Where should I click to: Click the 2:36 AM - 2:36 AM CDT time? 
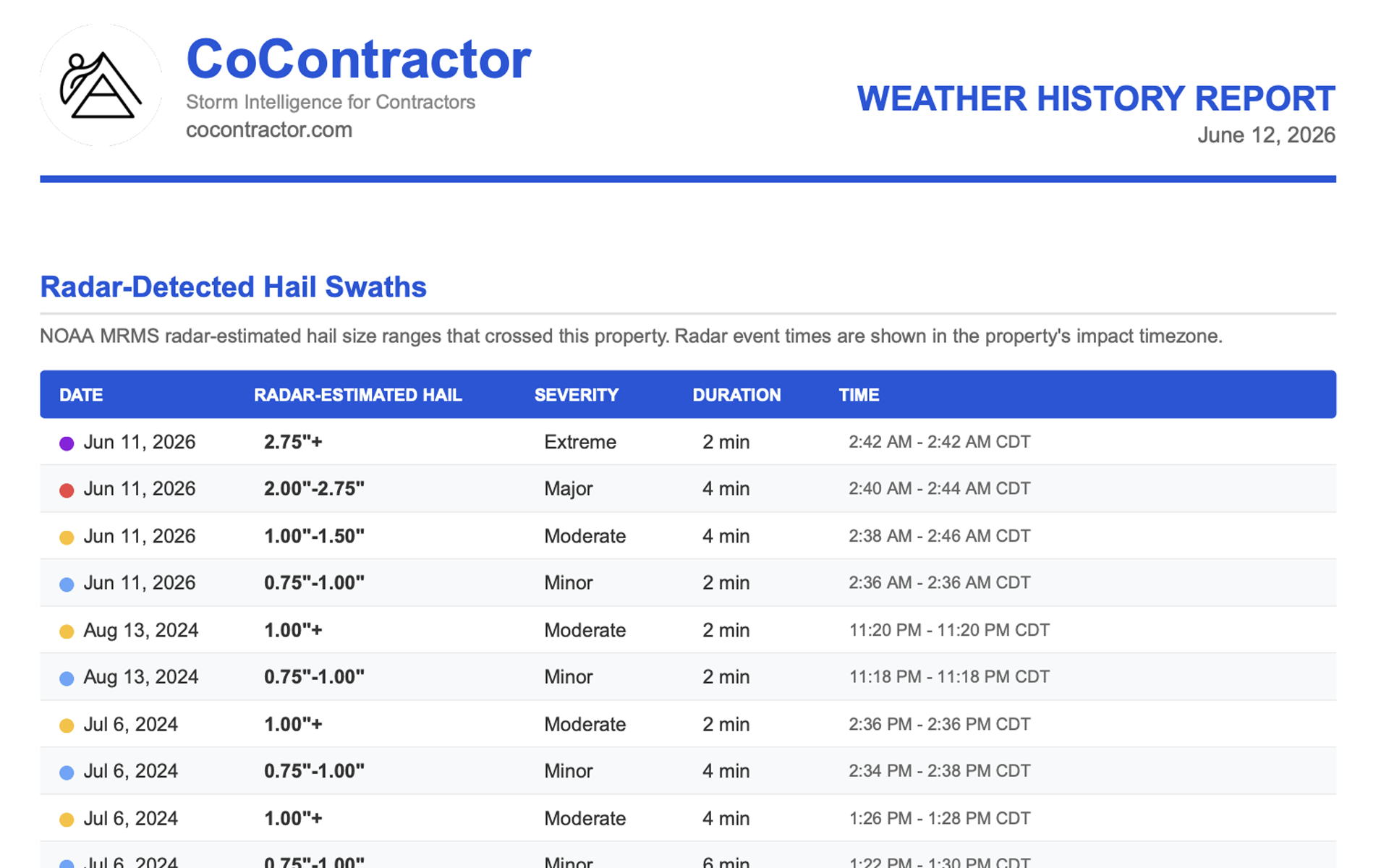click(939, 583)
